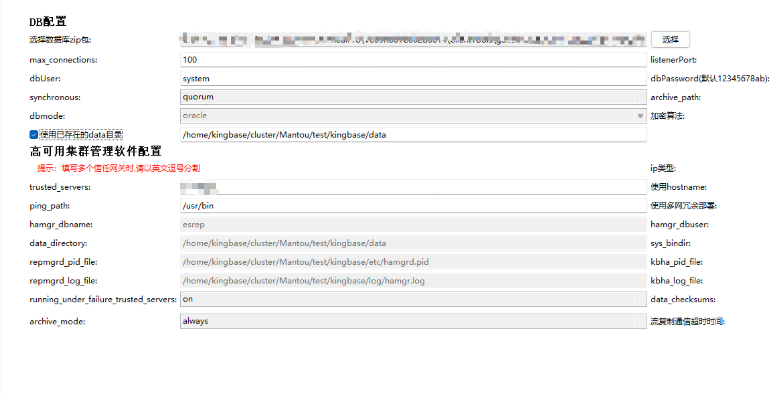The width and height of the screenshot is (769, 395).
Task: Click the existing data directory path field
Action: tap(413, 134)
